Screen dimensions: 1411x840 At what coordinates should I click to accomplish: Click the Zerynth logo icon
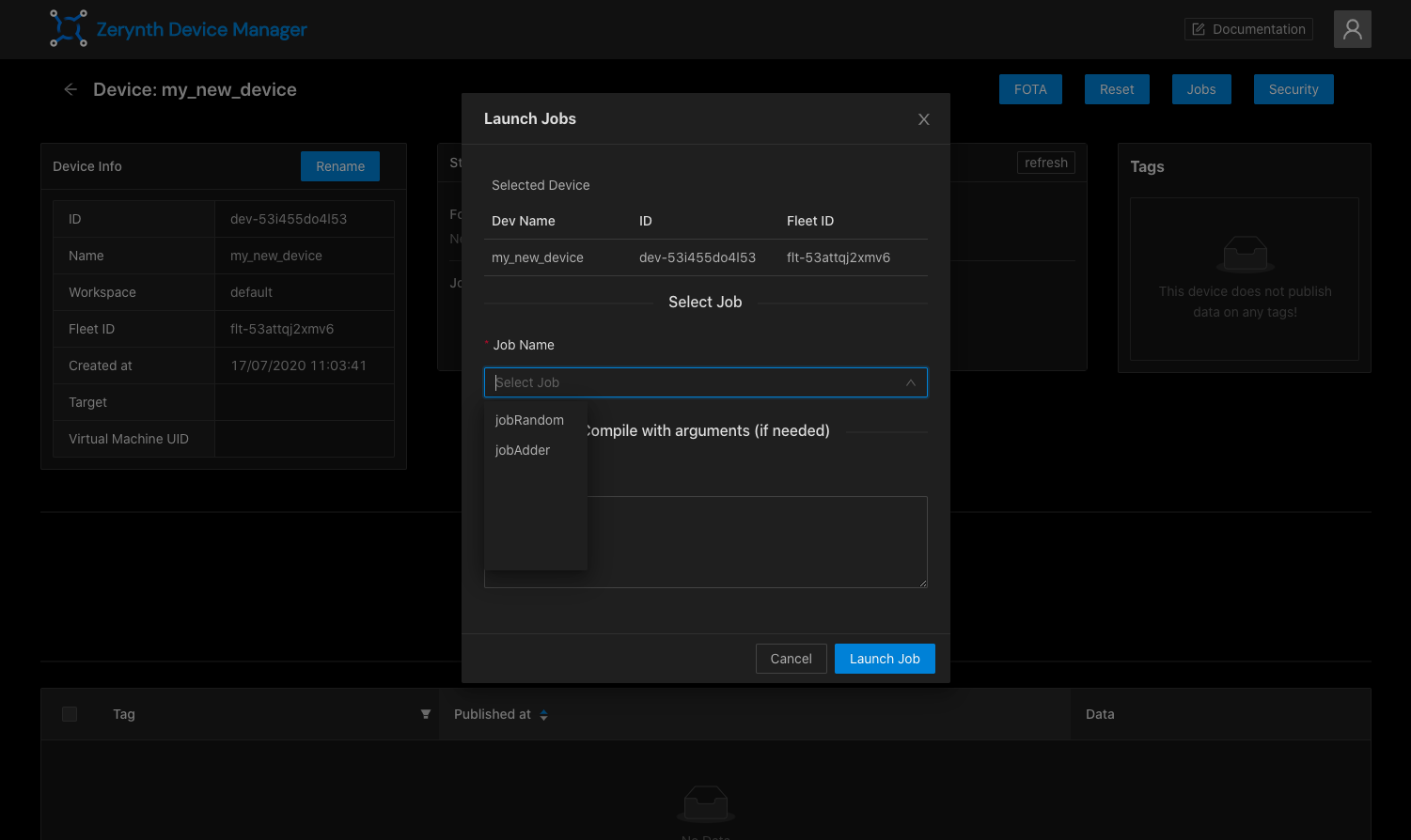click(x=68, y=28)
